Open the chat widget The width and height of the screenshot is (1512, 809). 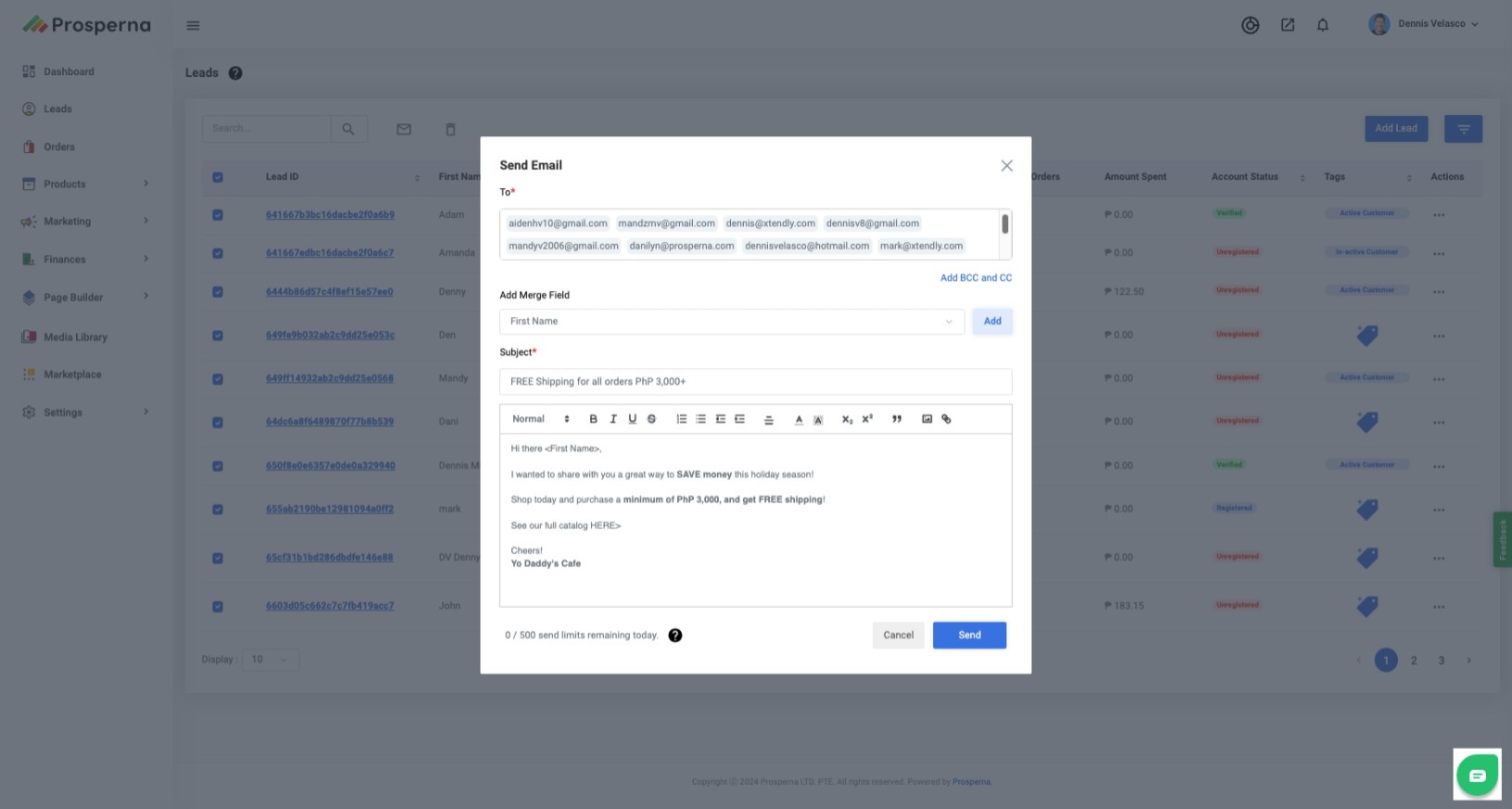coord(1477,775)
